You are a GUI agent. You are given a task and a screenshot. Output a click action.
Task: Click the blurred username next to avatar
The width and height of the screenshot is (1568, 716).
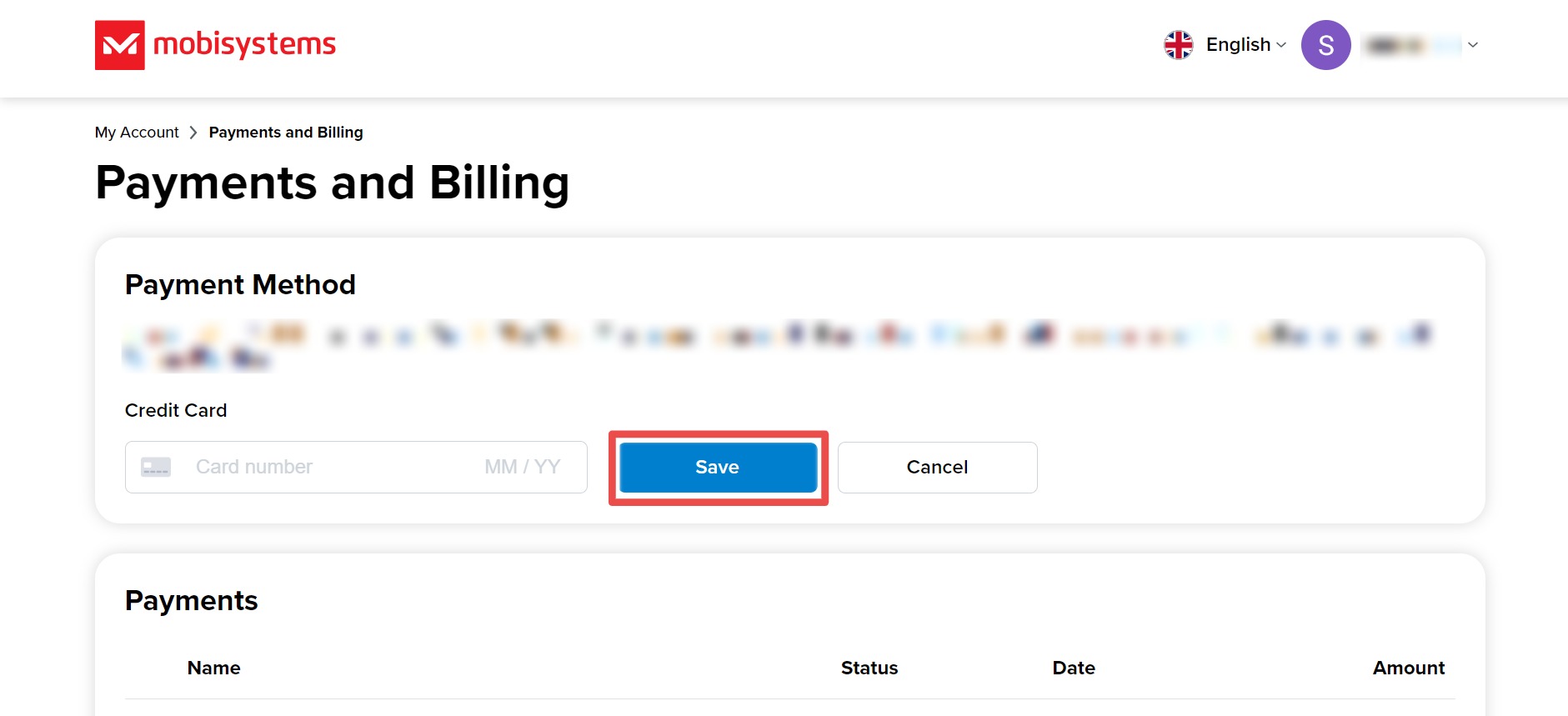pyautogui.click(x=1410, y=45)
